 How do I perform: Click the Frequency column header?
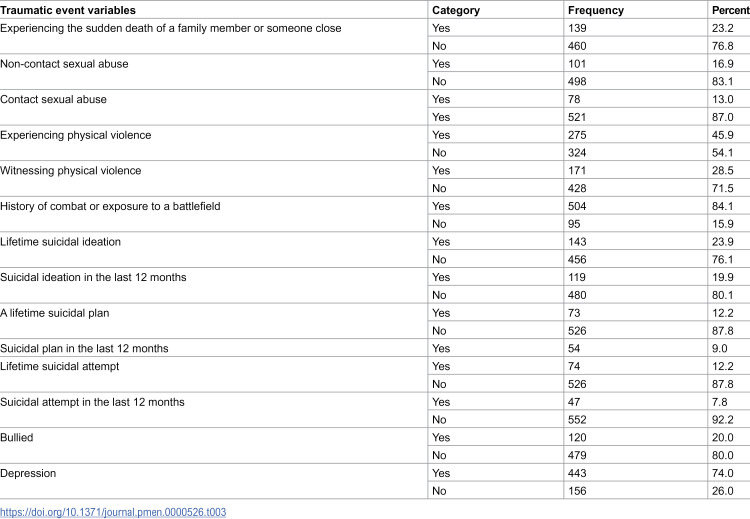(596, 10)
